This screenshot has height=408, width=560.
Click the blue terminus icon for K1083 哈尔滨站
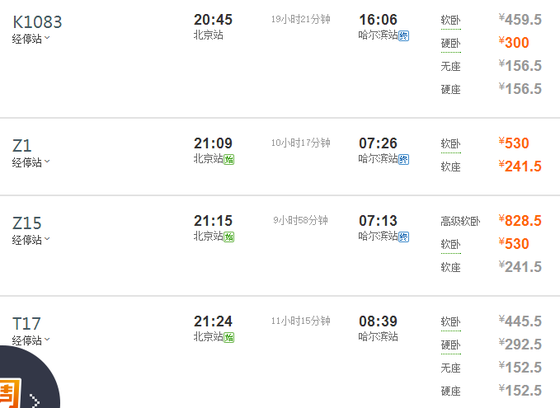coord(404,36)
